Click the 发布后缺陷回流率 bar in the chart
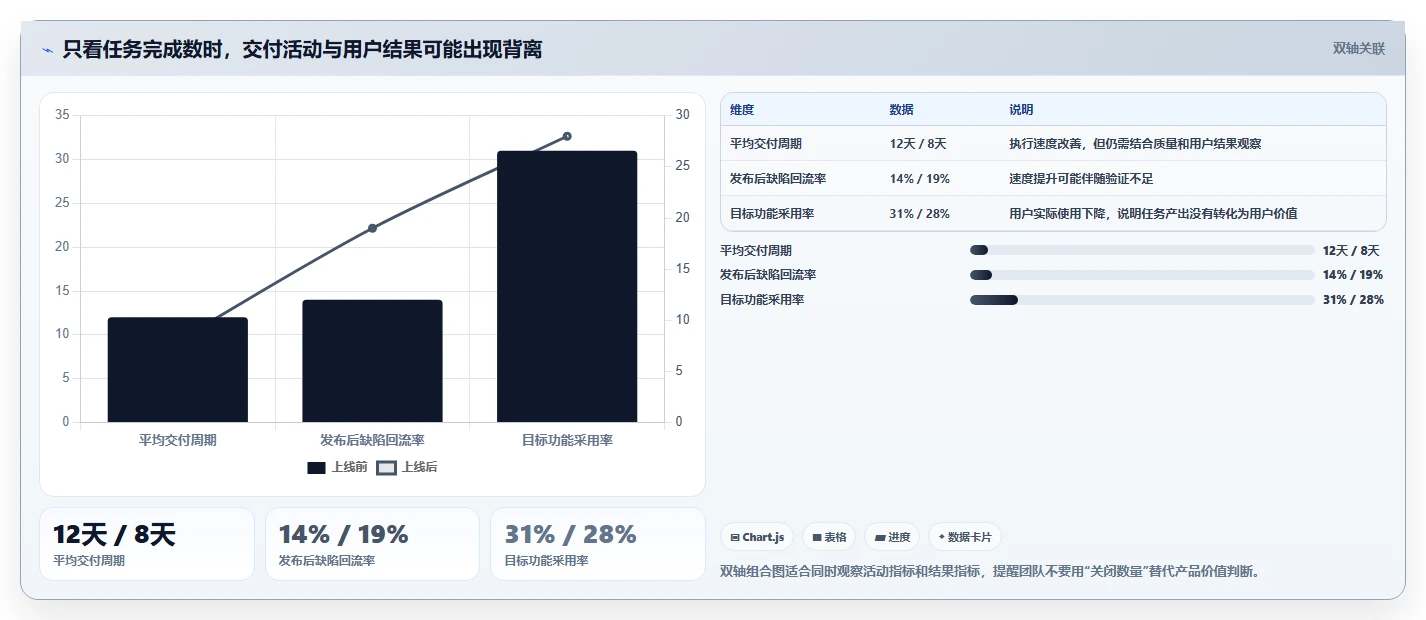This screenshot has width=1426, height=620. (372, 361)
